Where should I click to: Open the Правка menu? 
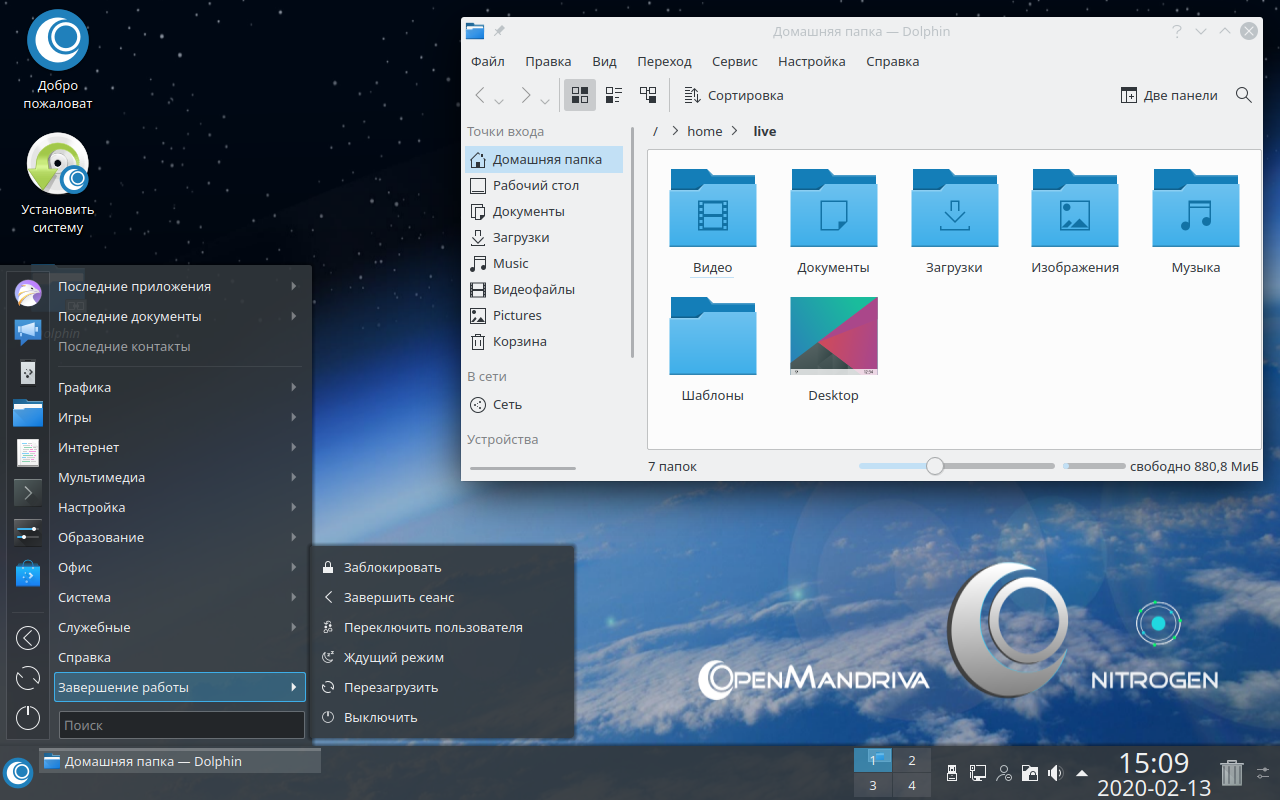[x=548, y=61]
